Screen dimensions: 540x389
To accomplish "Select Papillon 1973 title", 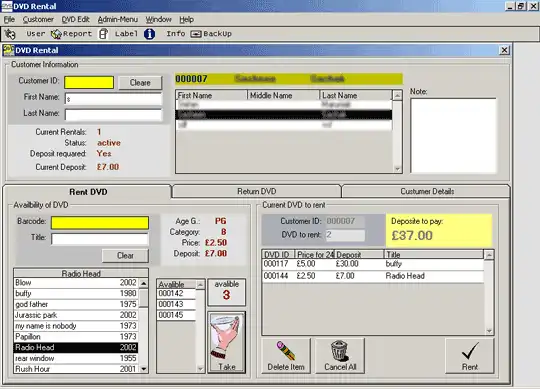I will click(76, 337).
